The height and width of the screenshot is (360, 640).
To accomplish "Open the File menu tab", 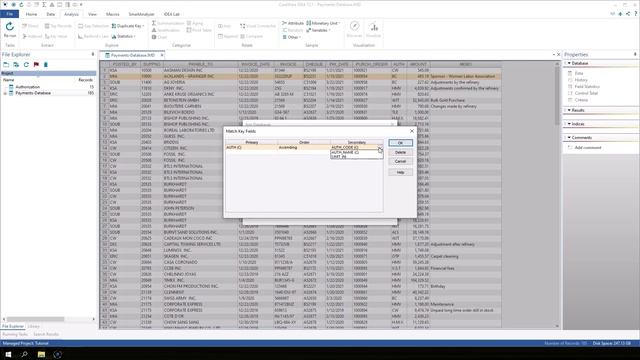I will (9, 14).
